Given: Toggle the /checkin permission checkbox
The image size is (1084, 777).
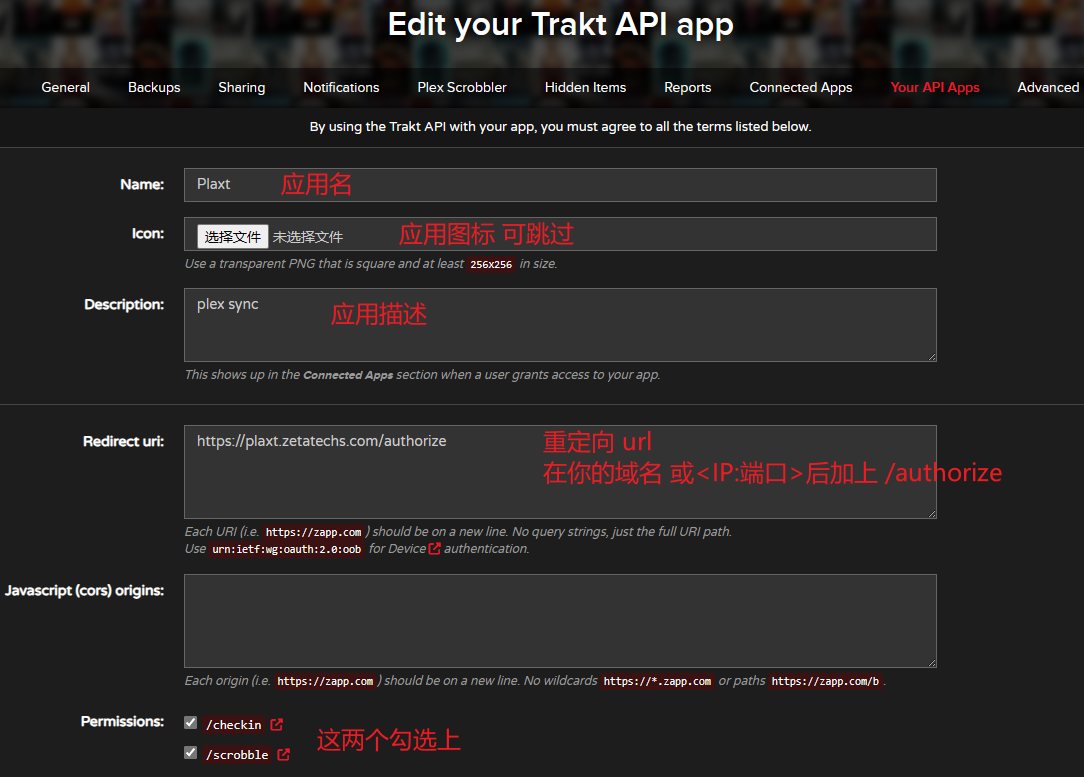Looking at the screenshot, I should [x=191, y=723].
